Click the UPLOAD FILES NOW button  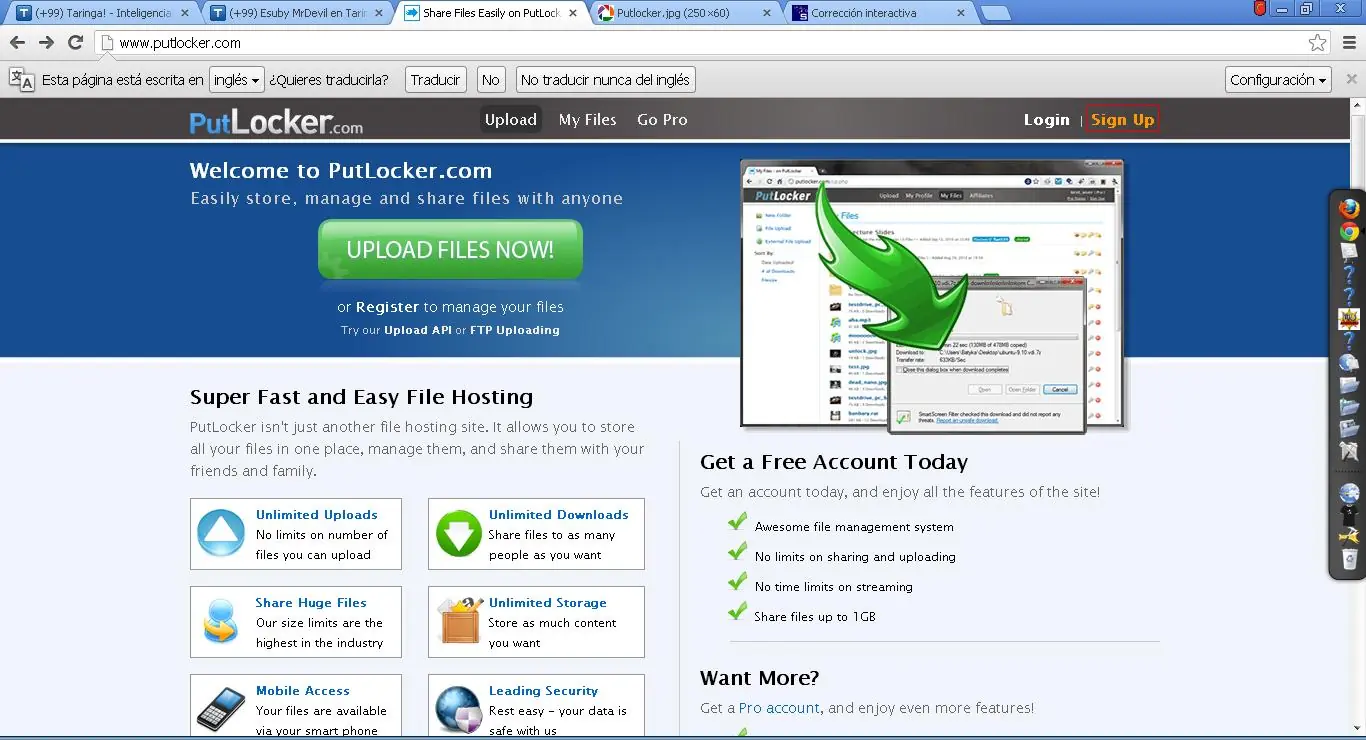(x=450, y=250)
